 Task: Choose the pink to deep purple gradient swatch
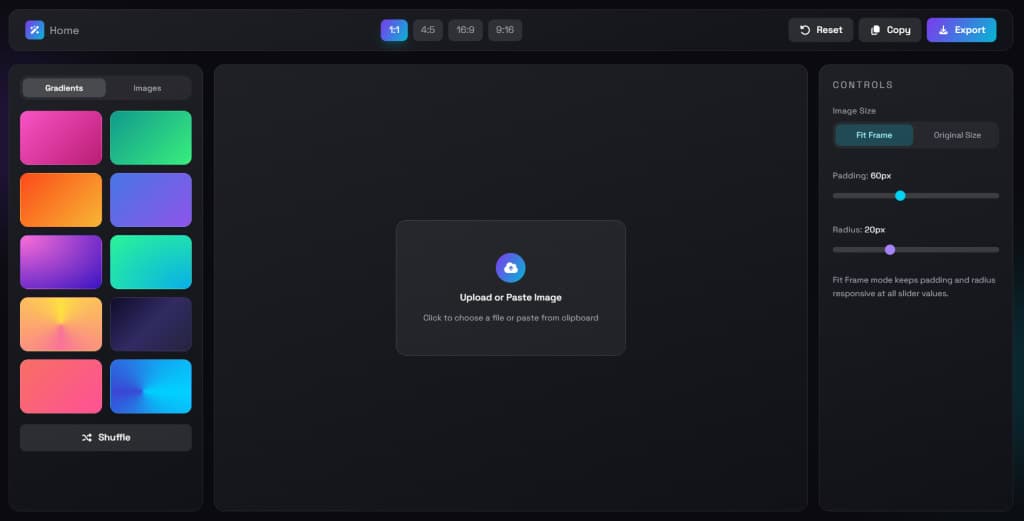(61, 262)
